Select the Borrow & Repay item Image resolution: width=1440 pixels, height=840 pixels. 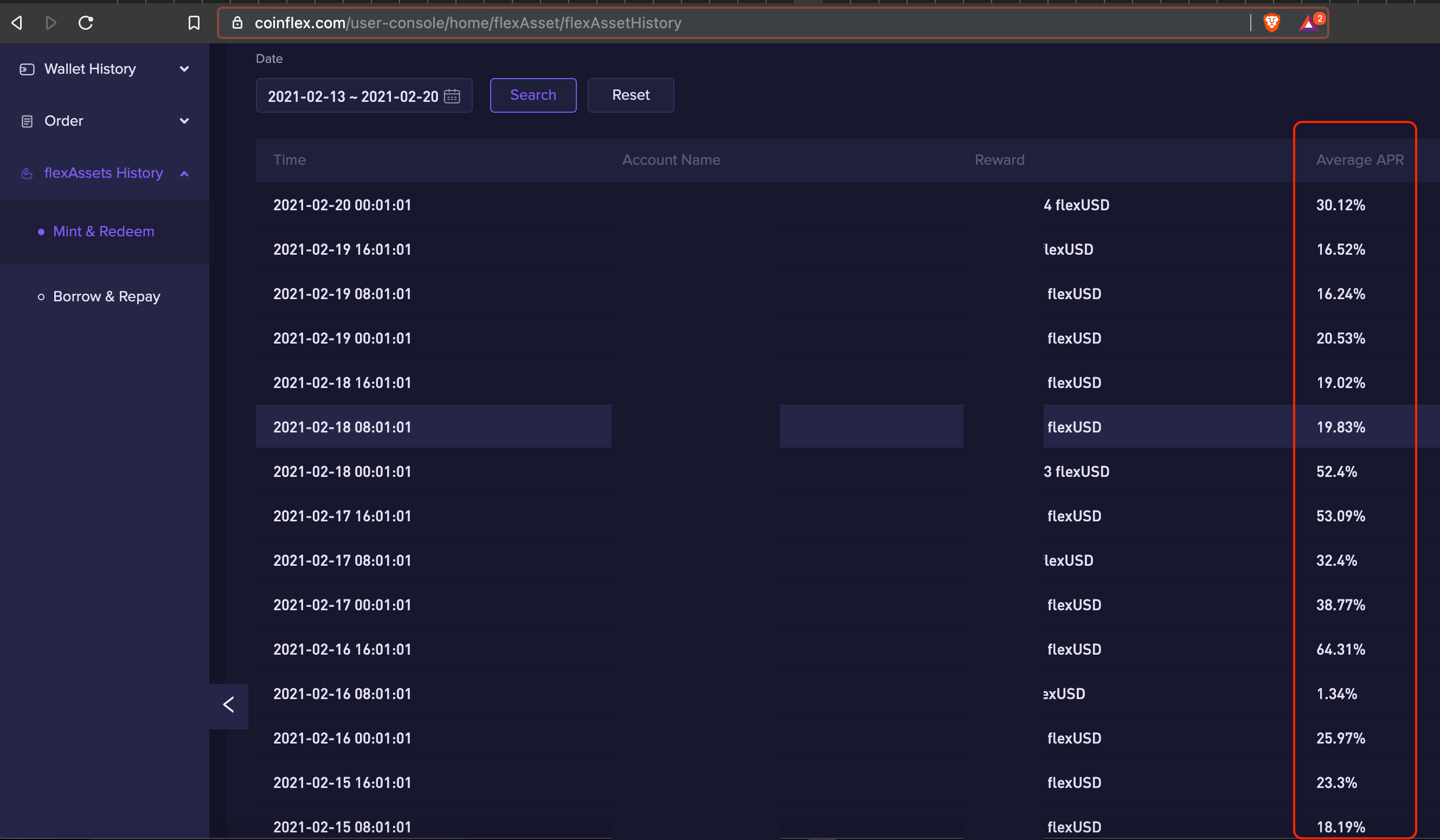pos(106,296)
